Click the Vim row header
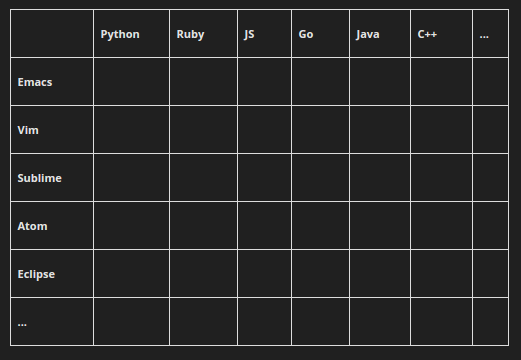 coord(52,130)
